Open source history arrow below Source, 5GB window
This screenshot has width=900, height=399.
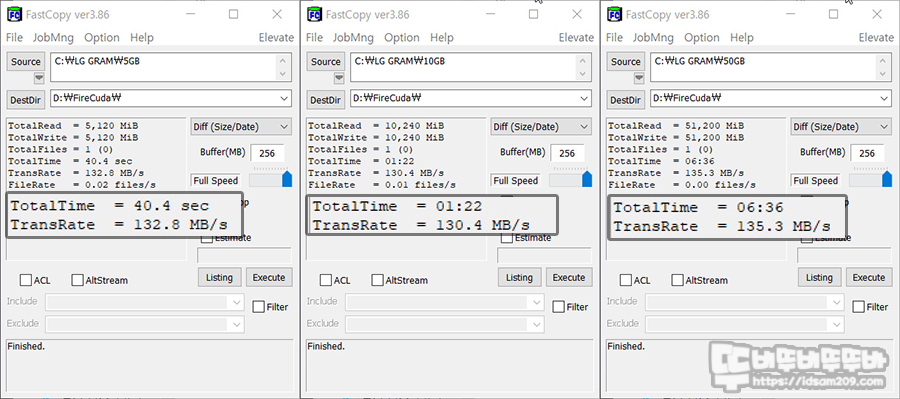point(39,78)
